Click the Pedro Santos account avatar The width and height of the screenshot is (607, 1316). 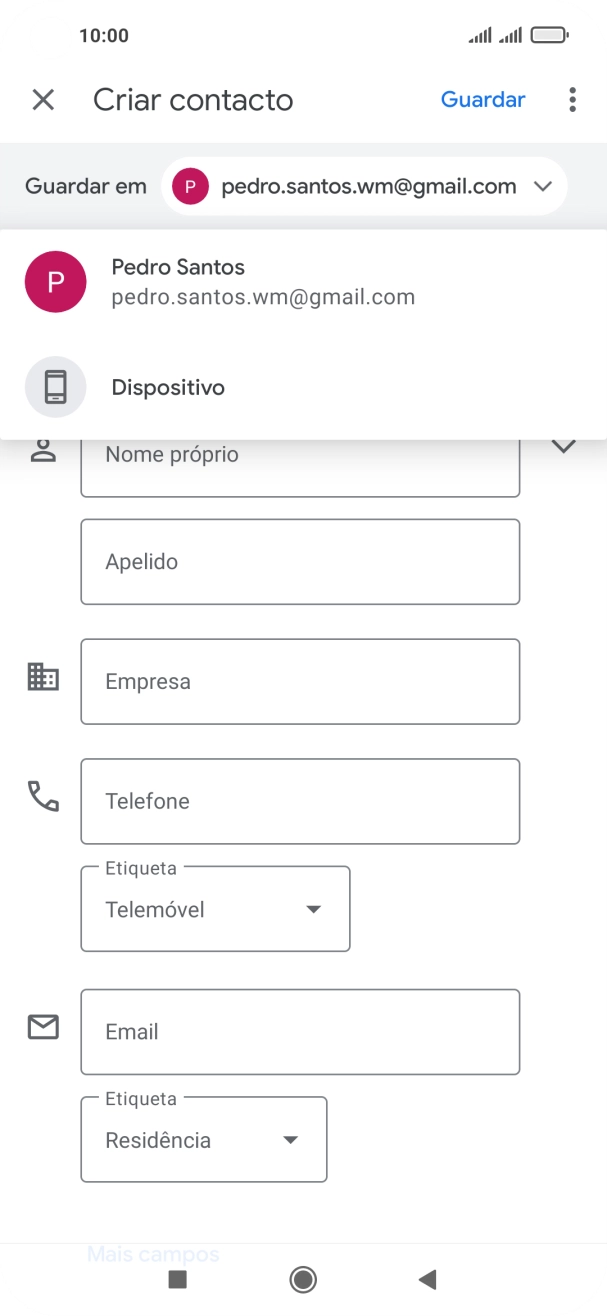pyautogui.click(x=55, y=281)
